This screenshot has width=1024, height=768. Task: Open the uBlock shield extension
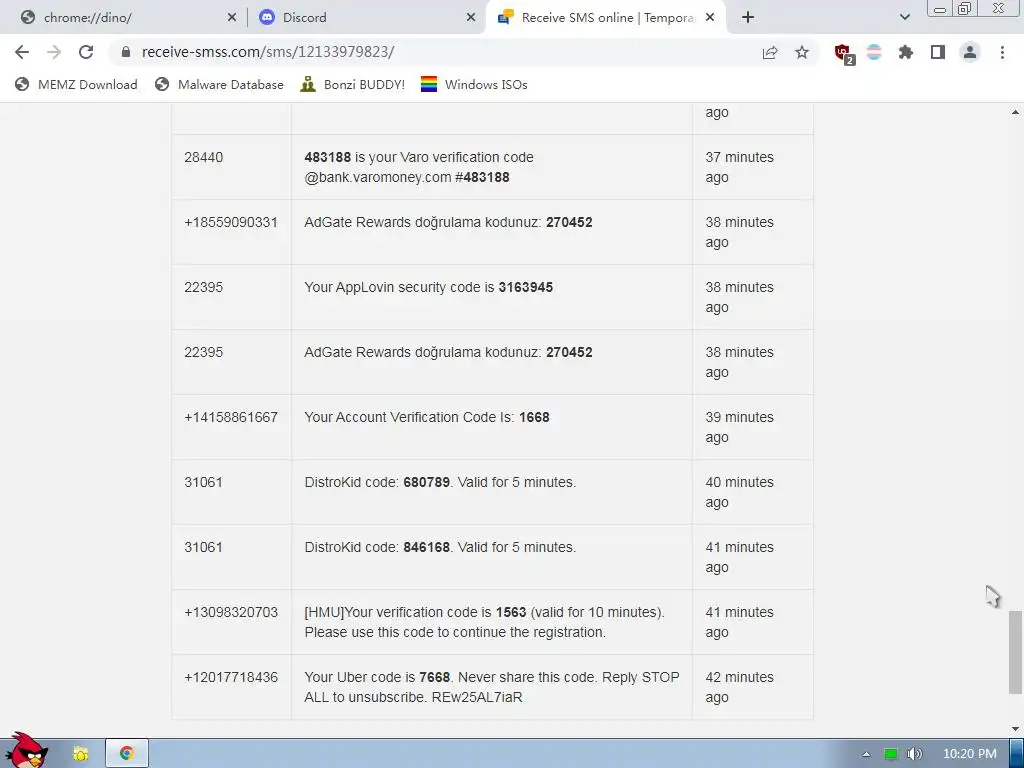tap(844, 53)
